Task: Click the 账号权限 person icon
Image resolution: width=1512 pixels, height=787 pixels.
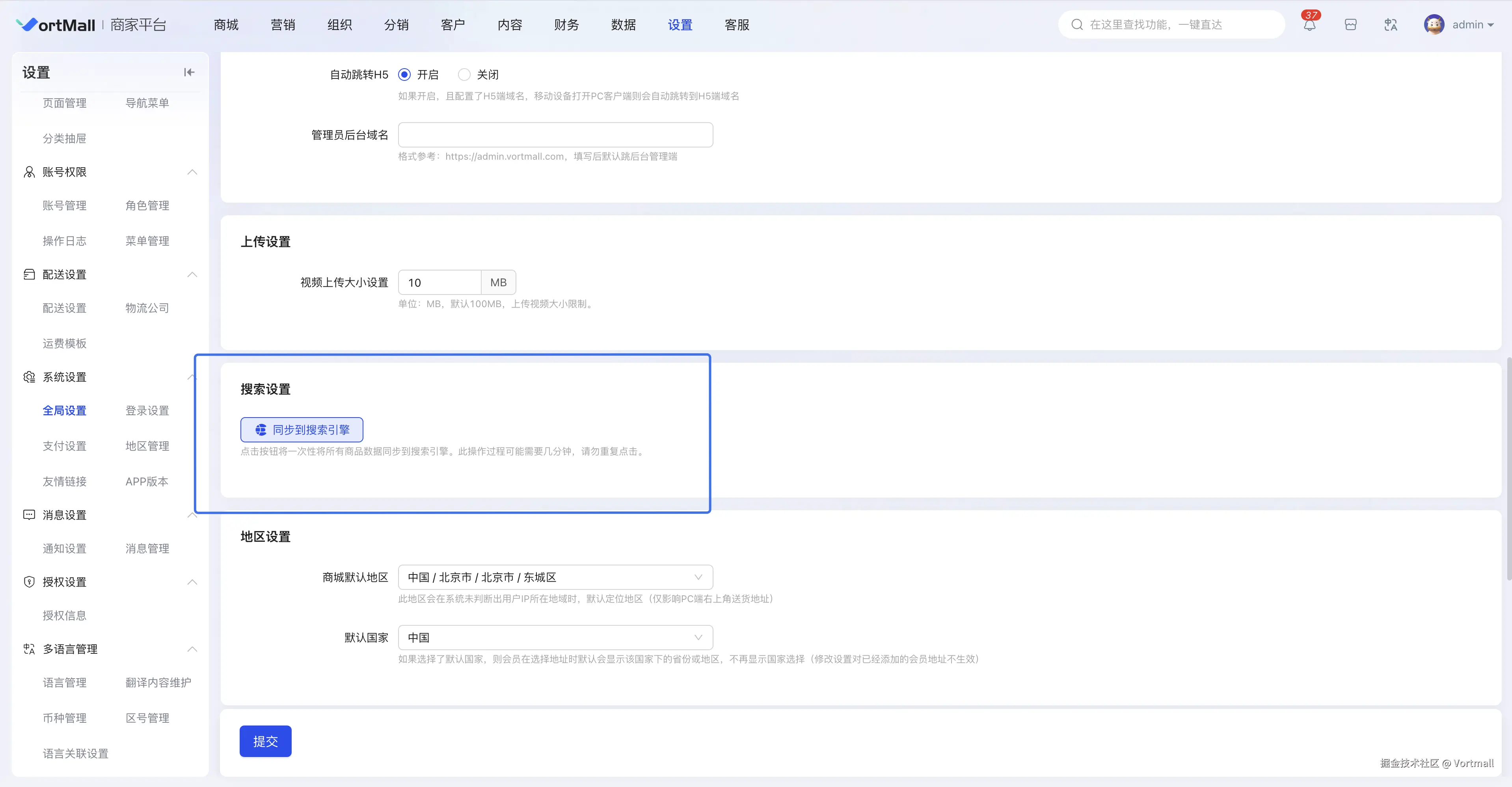Action: [29, 172]
